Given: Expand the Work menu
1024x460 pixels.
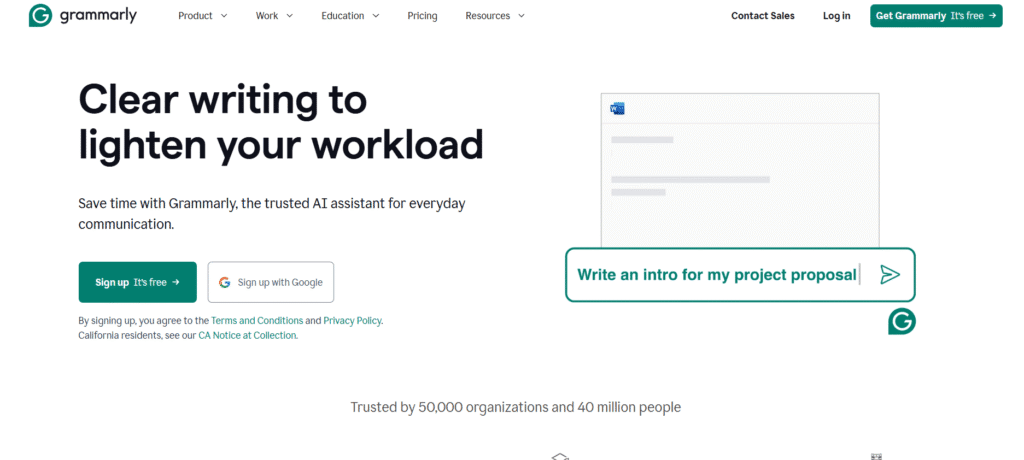Looking at the screenshot, I should point(274,16).
